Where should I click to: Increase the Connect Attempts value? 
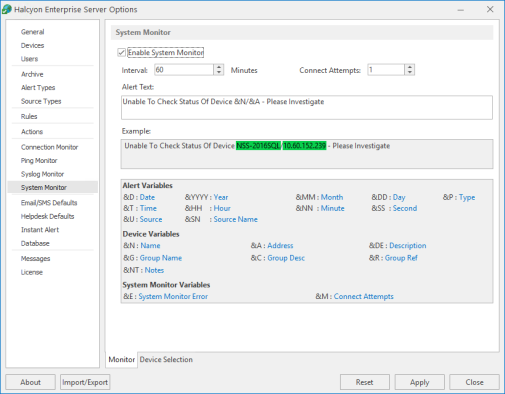click(410, 67)
